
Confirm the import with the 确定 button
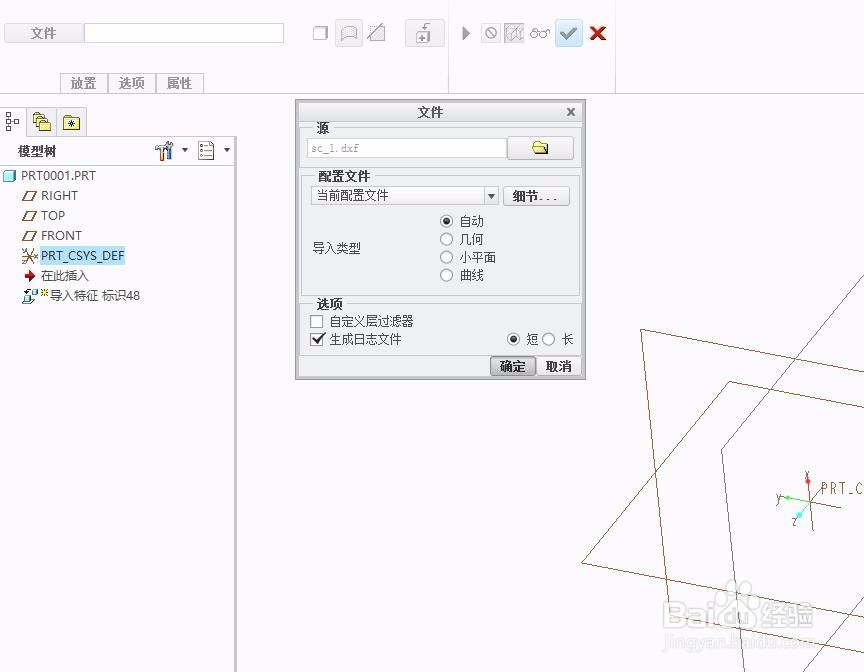pyautogui.click(x=512, y=366)
